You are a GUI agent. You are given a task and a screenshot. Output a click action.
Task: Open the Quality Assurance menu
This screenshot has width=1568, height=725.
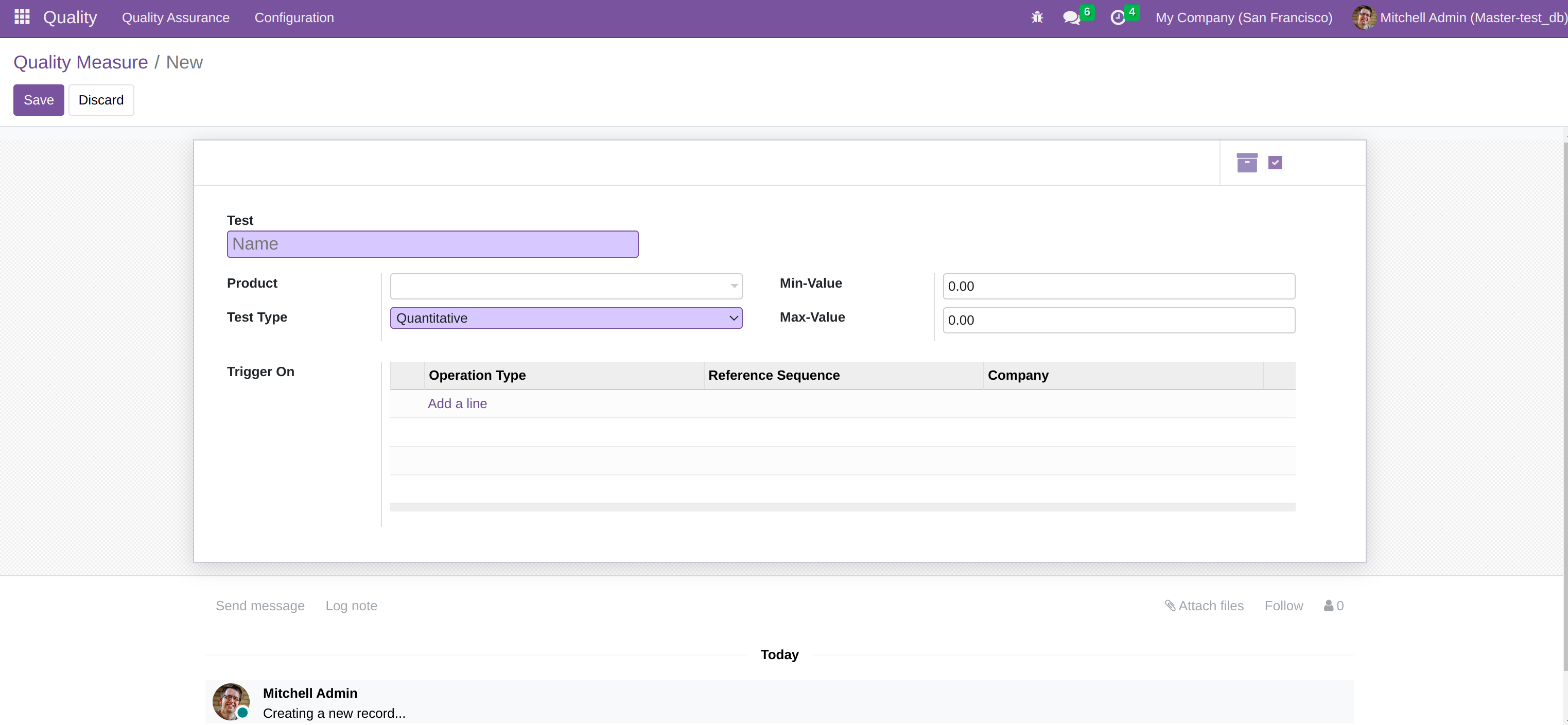(x=176, y=17)
